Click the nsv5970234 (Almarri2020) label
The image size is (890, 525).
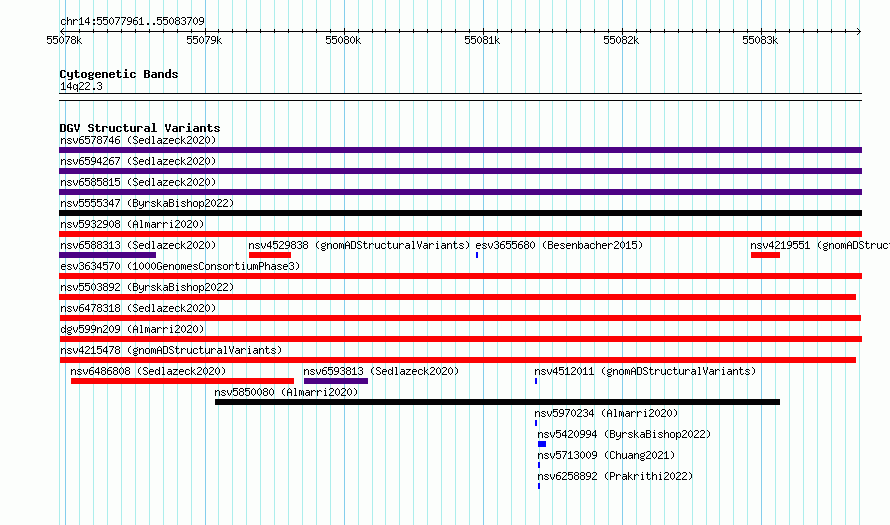point(606,413)
